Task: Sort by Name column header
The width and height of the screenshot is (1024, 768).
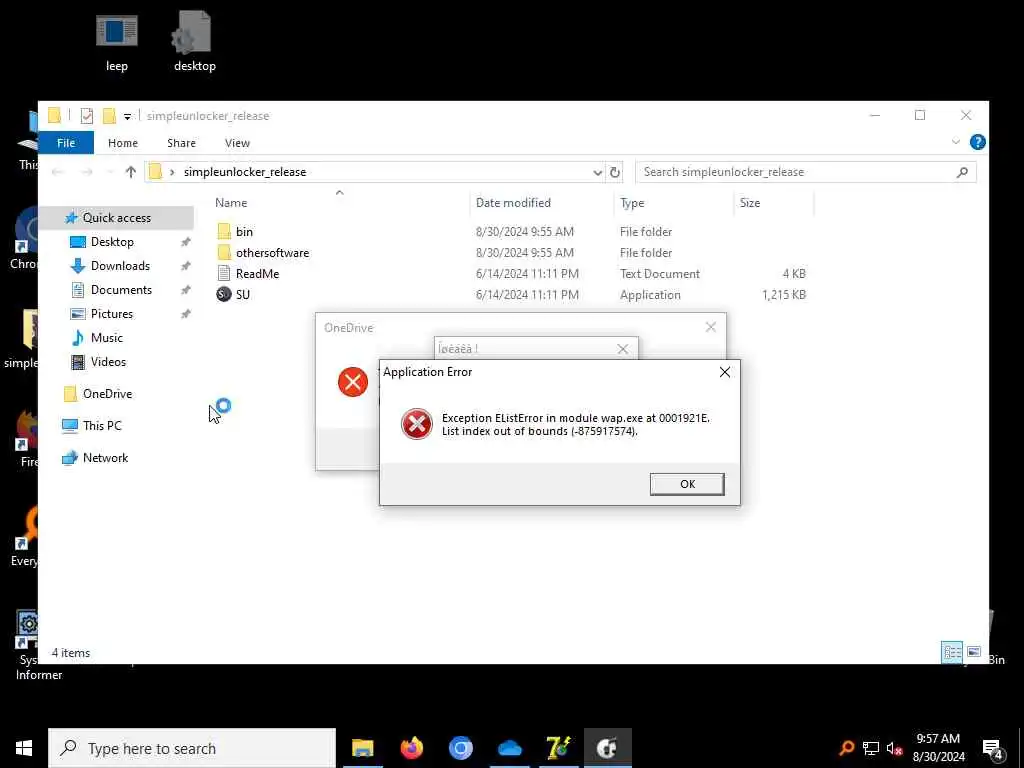Action: pos(231,202)
